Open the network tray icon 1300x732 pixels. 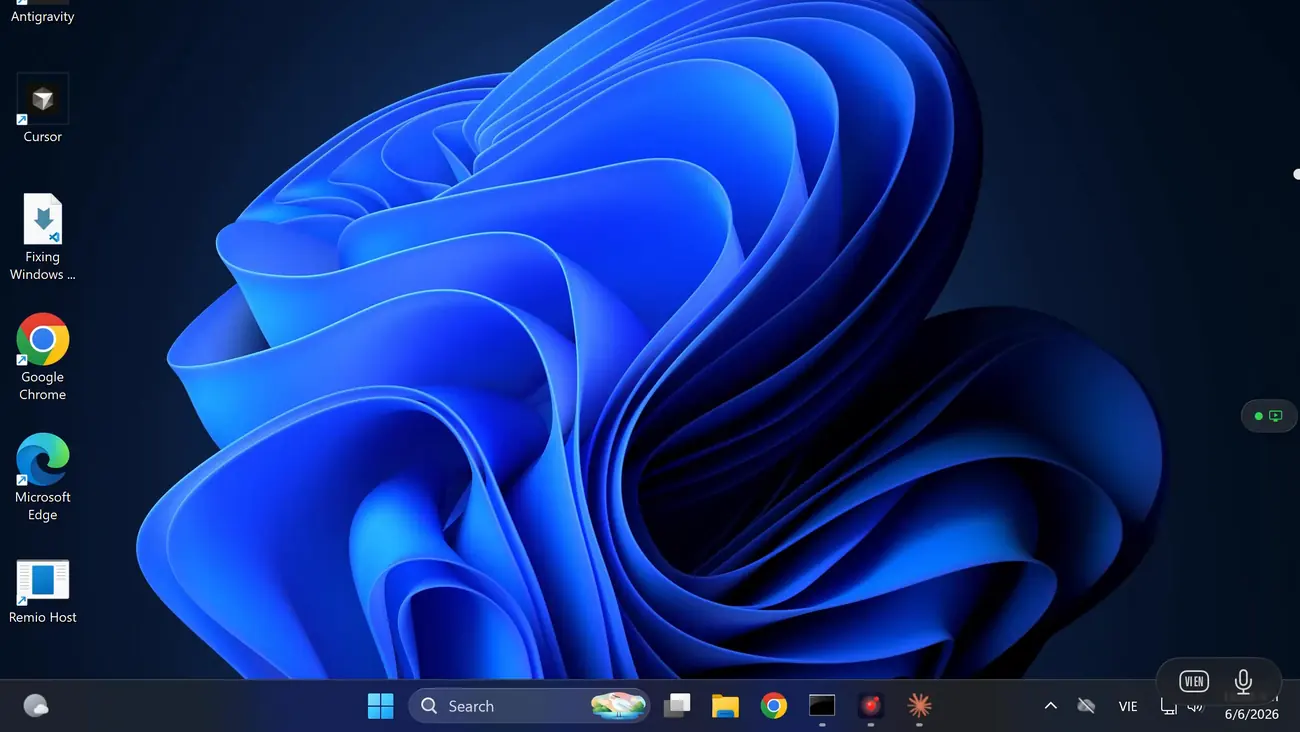click(x=1168, y=707)
